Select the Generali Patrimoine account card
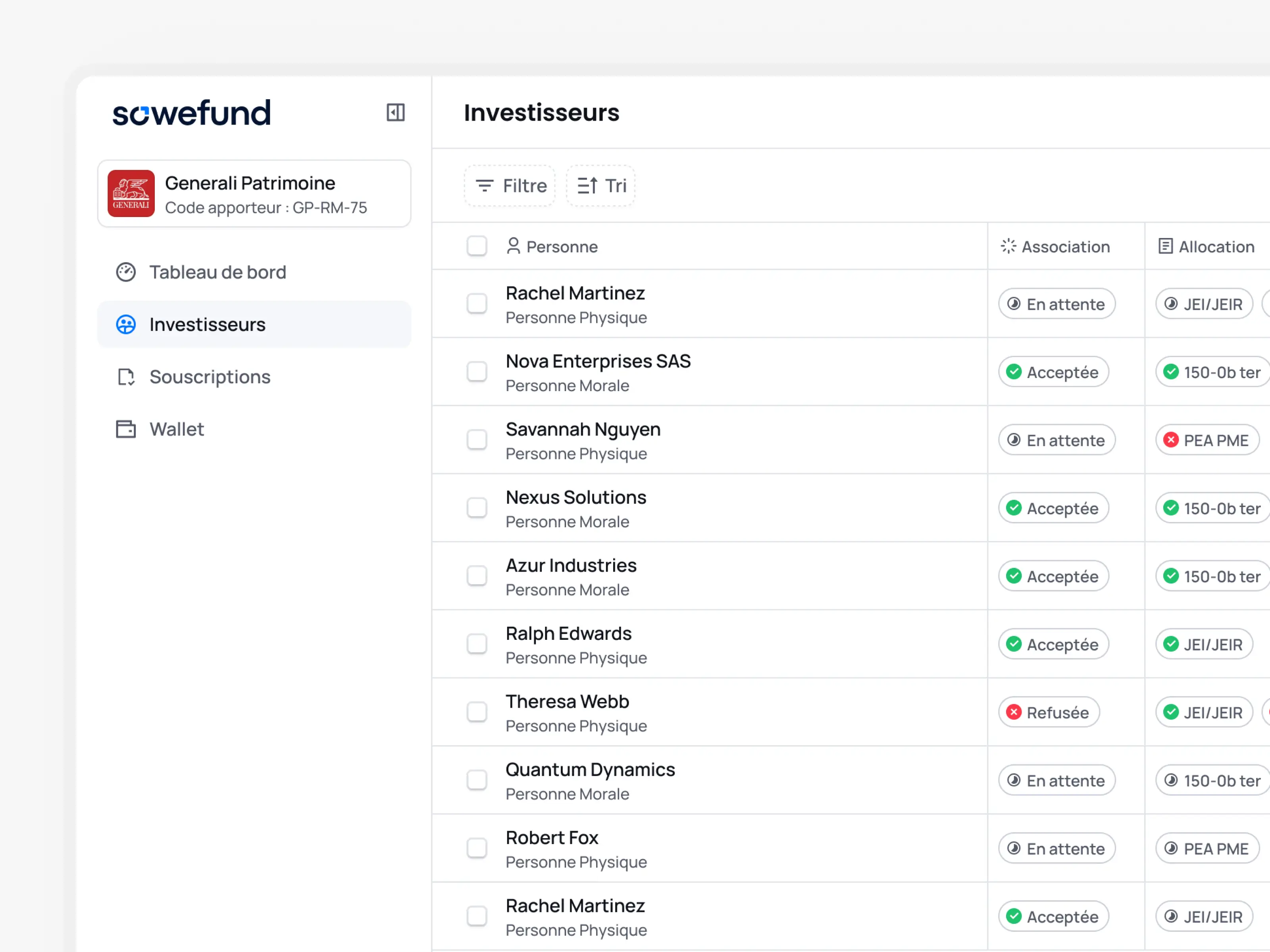Viewport: 1270px width, 952px height. 254,194
